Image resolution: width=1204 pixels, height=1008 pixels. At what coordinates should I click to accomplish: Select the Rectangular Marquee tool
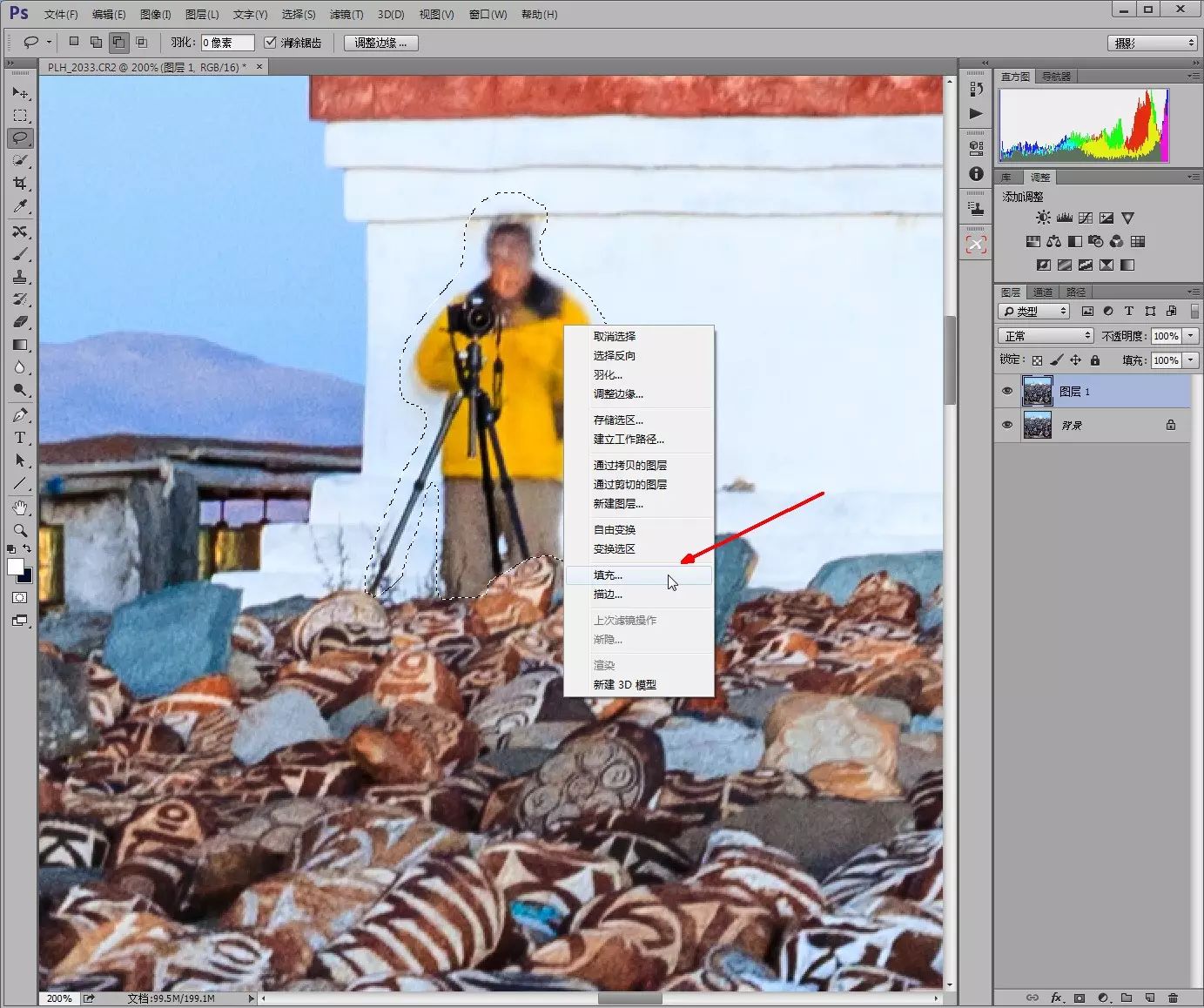[x=20, y=116]
